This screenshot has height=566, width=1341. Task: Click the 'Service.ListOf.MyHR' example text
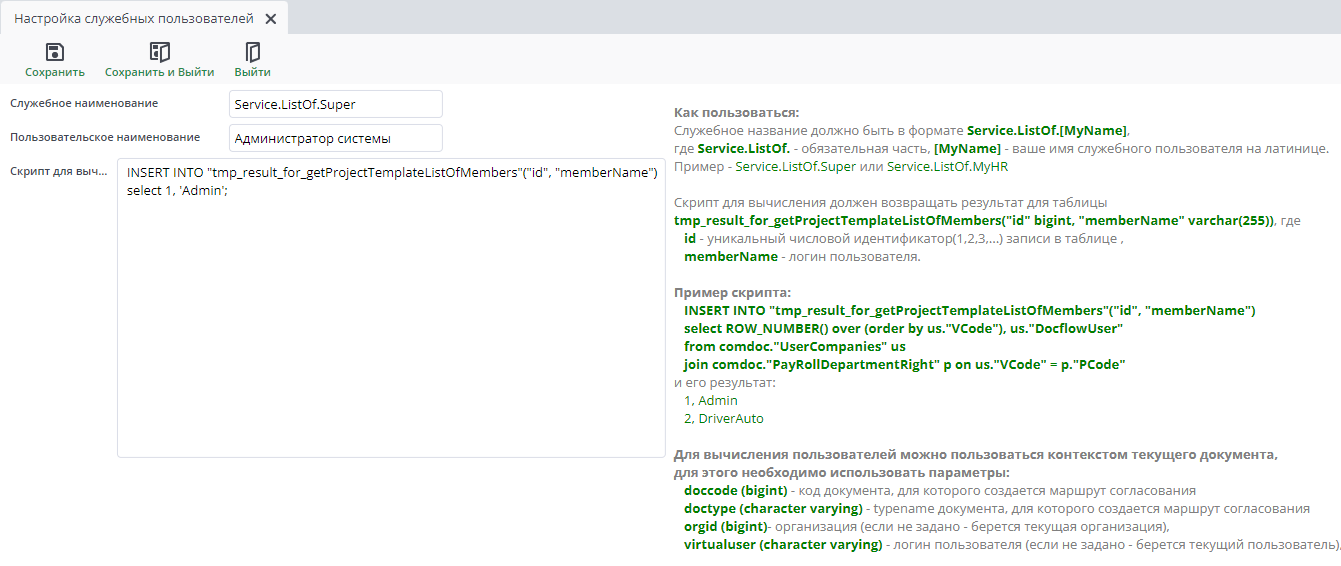948,166
